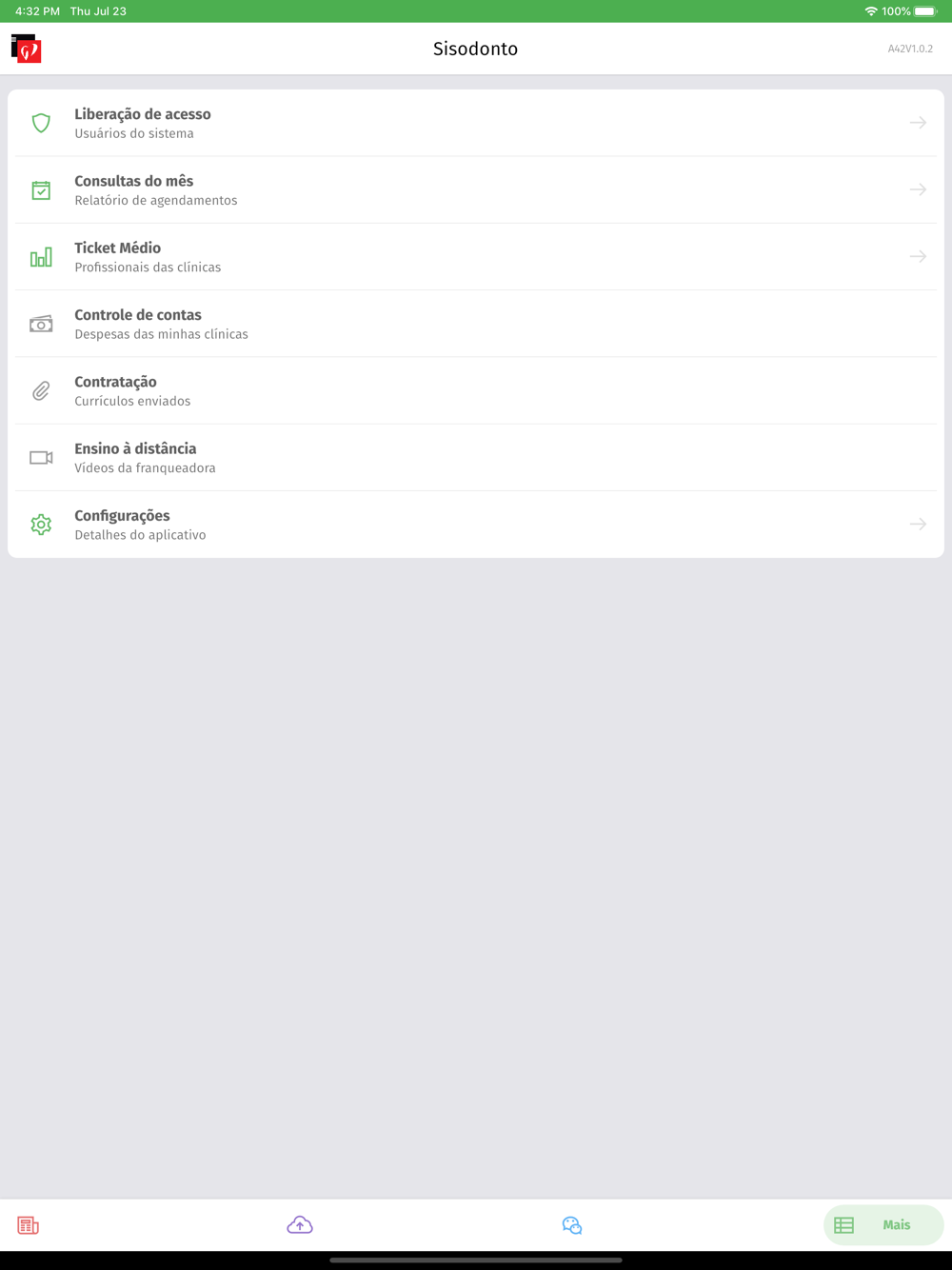Screen dimensions: 952x1270
Task: Tap the Sisodonto logo in header
Action: (x=26, y=49)
